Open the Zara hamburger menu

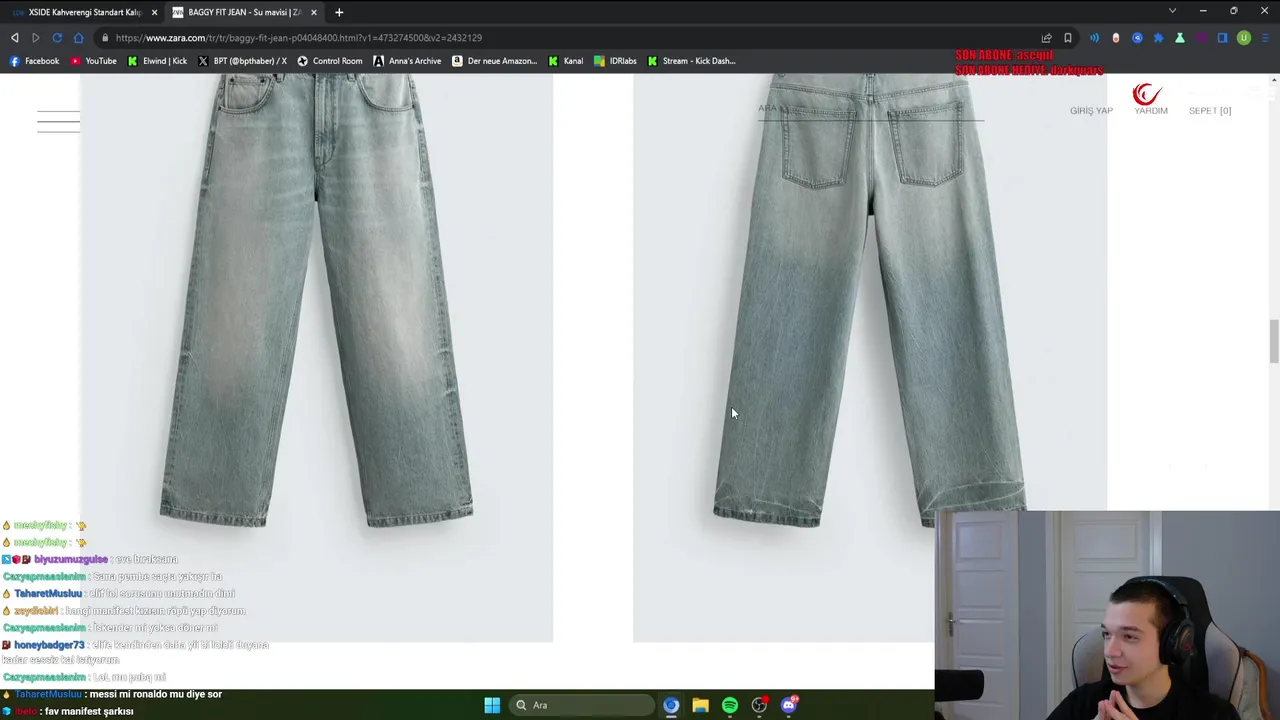(x=58, y=122)
